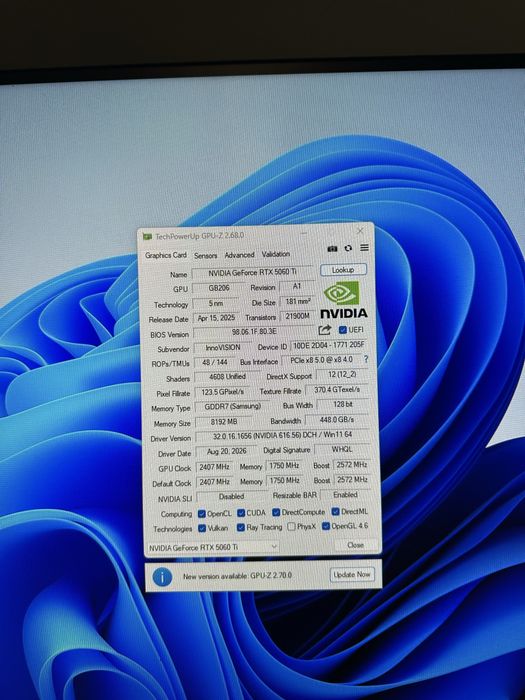This screenshot has width=525, height=700.
Task: Click the Lookup button
Action: click(x=343, y=270)
